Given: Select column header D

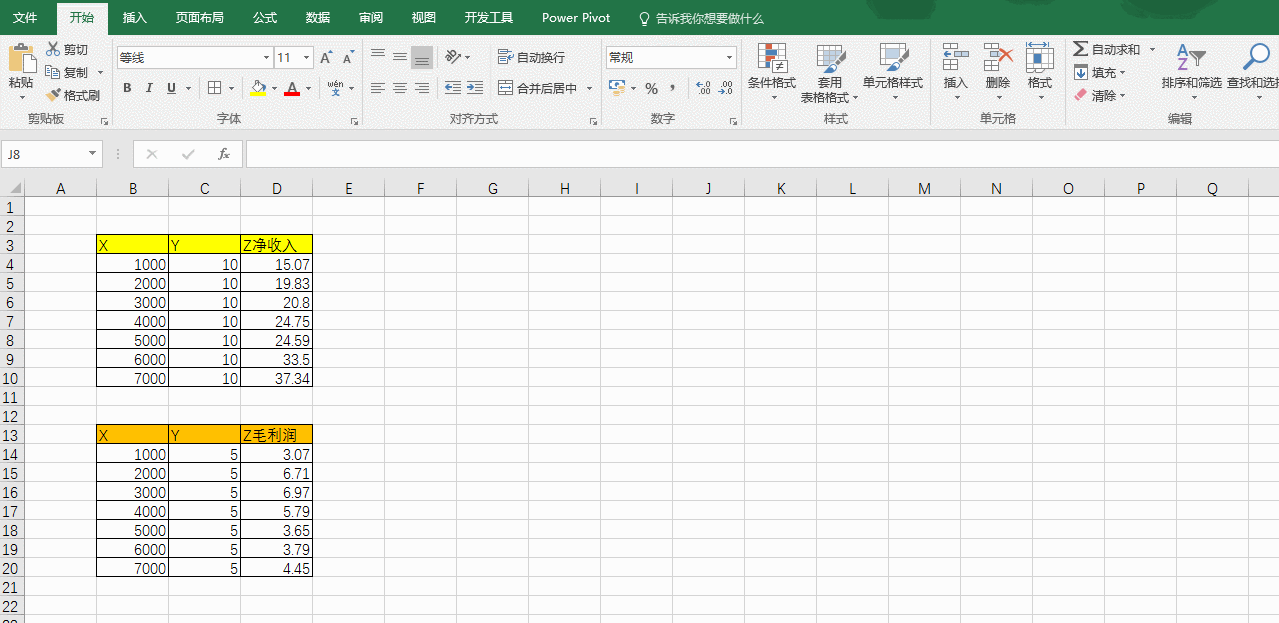Looking at the screenshot, I should click(277, 188).
